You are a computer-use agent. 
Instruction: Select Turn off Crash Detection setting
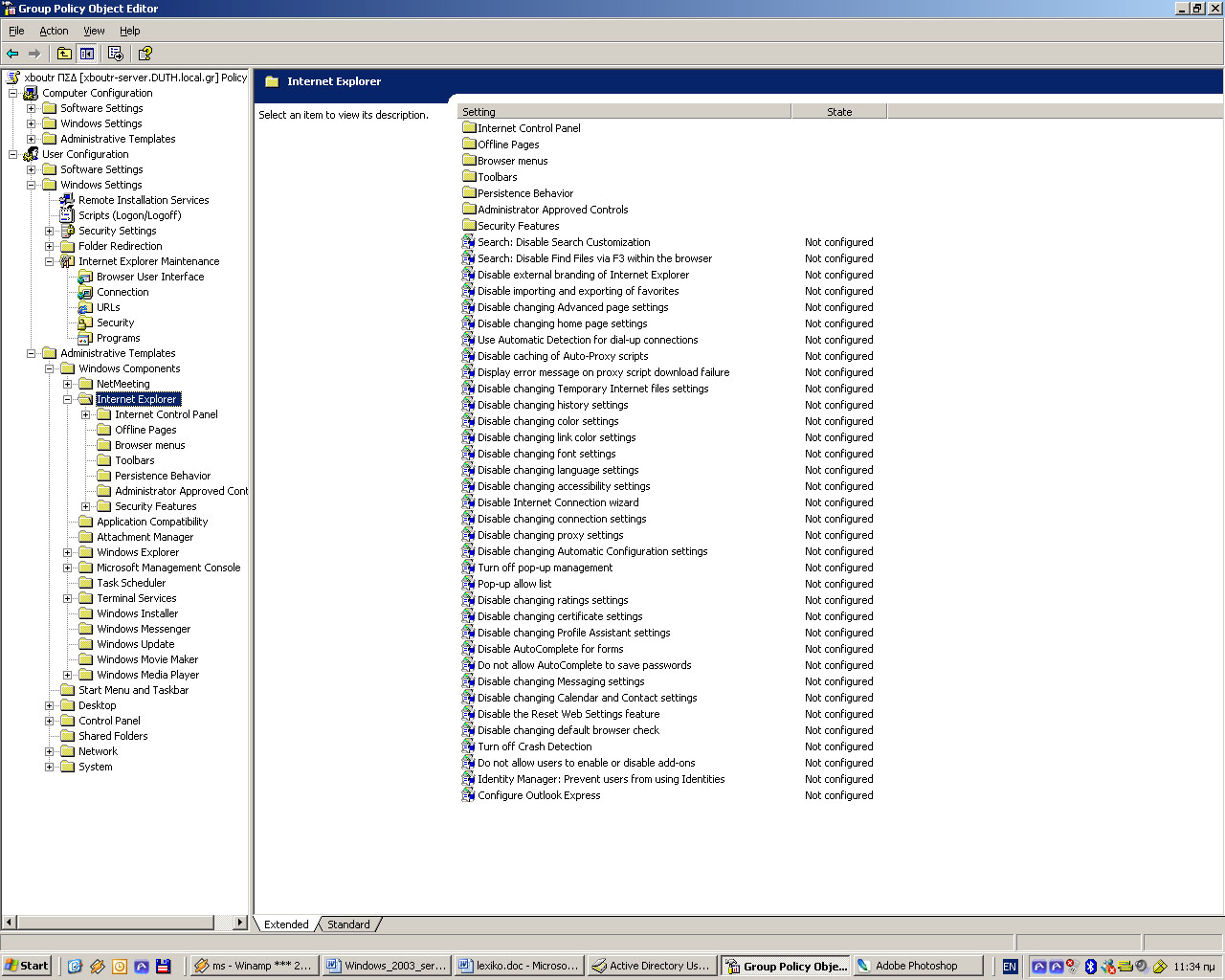point(534,746)
